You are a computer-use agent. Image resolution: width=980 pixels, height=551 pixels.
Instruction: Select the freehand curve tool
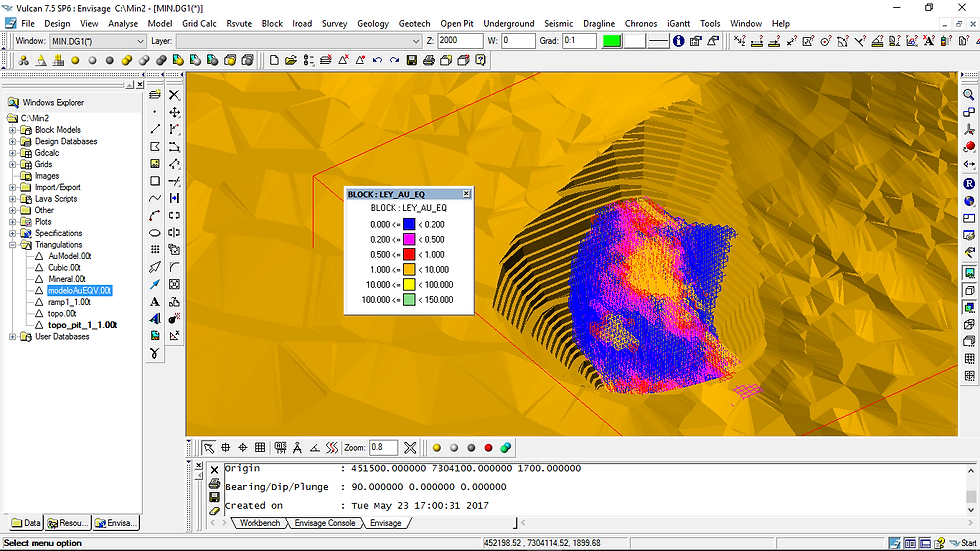click(x=155, y=198)
